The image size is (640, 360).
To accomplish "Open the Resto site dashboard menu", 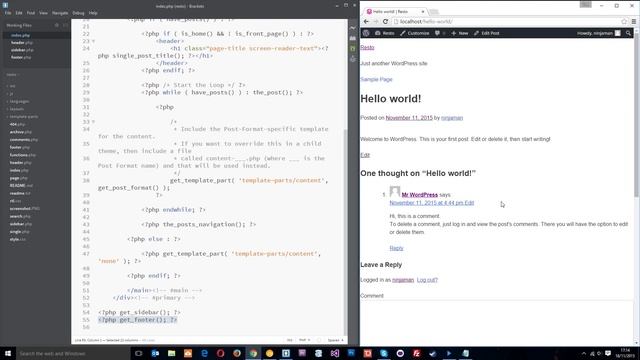I will tap(384, 33).
